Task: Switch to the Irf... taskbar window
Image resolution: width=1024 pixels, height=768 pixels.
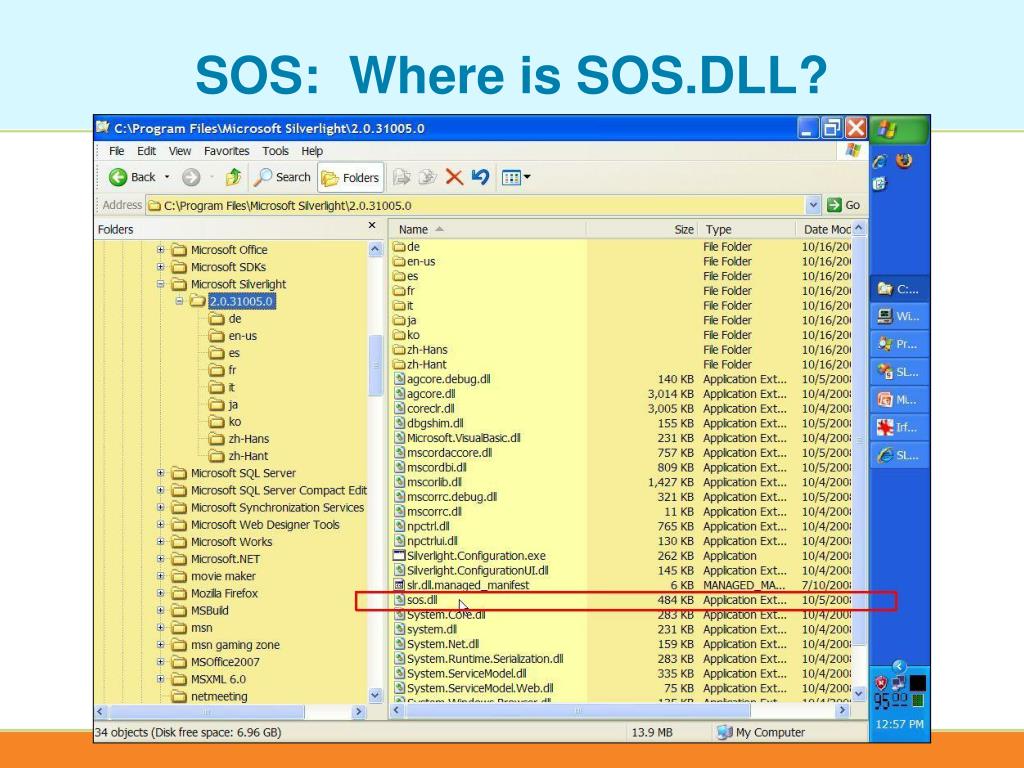Action: pos(899,428)
